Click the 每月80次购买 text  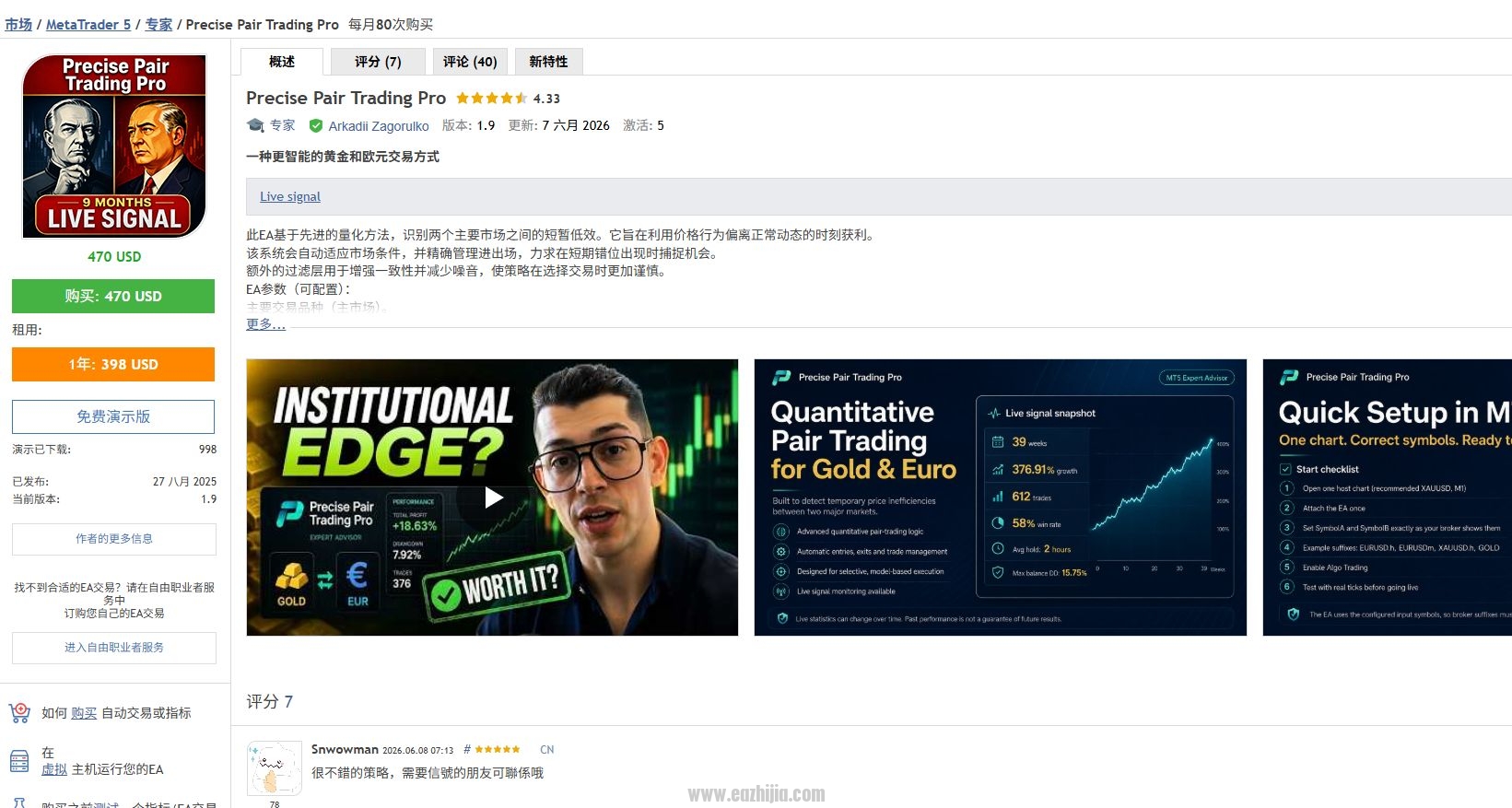tap(391, 25)
